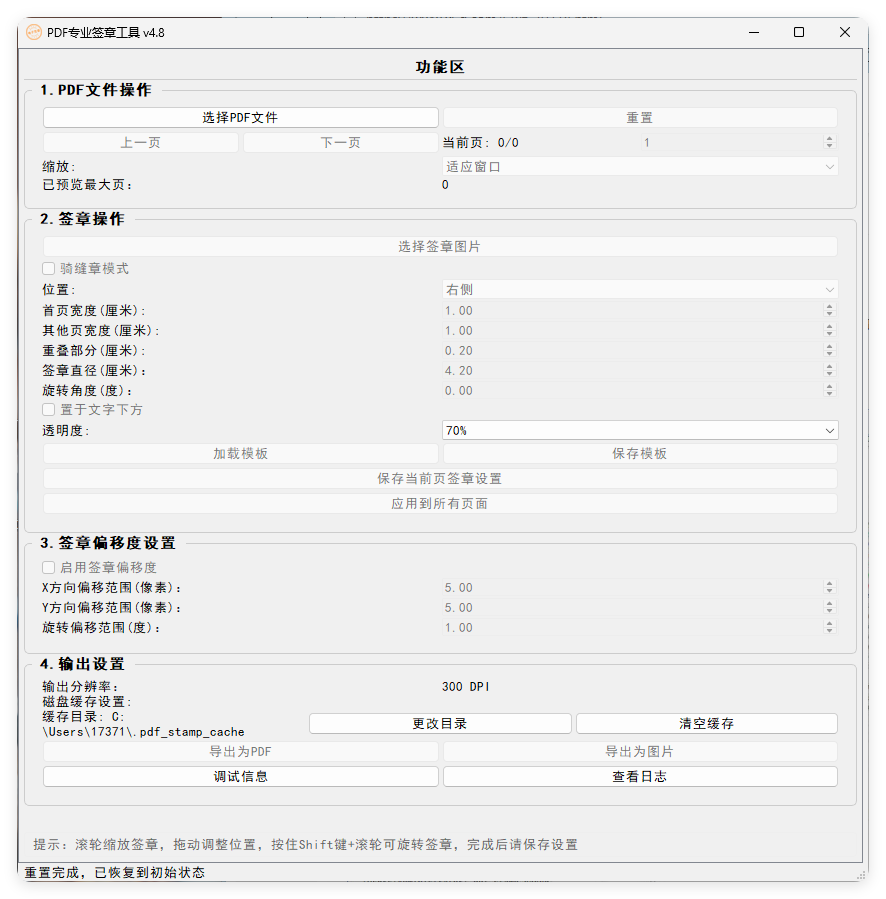Toggle 置于文字下方 option
Viewport: 886px width, 899px height.
pyautogui.click(x=48, y=409)
